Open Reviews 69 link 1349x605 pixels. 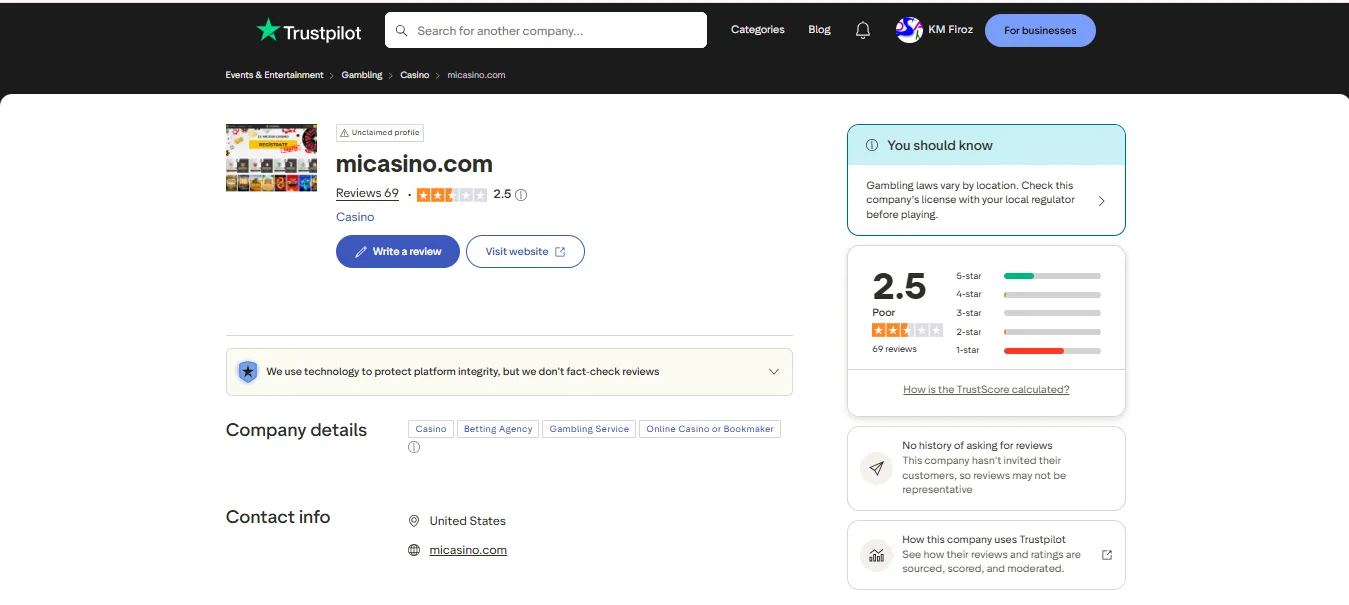(x=367, y=194)
